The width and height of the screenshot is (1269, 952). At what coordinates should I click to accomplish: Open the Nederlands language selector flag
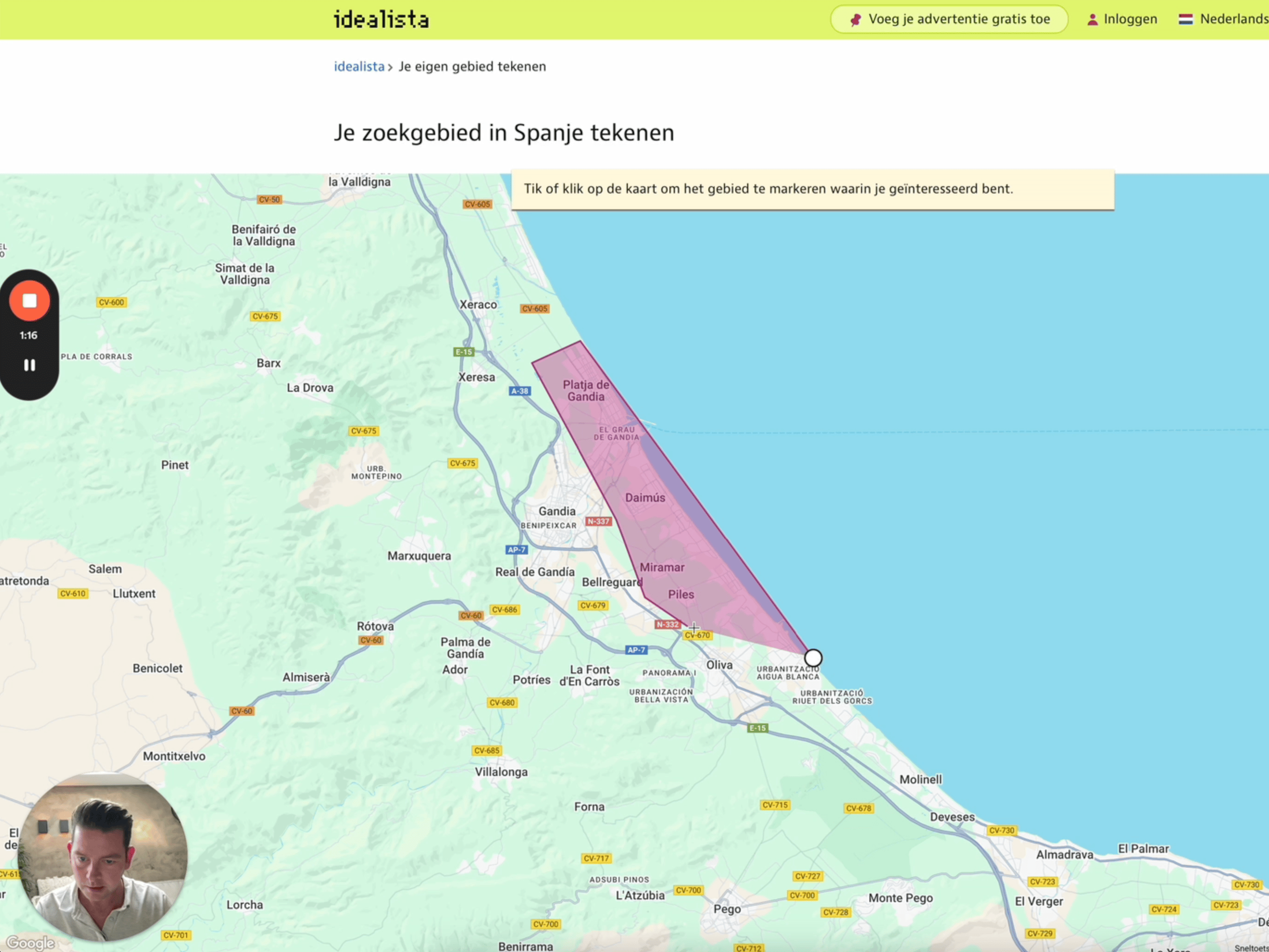[1185, 19]
